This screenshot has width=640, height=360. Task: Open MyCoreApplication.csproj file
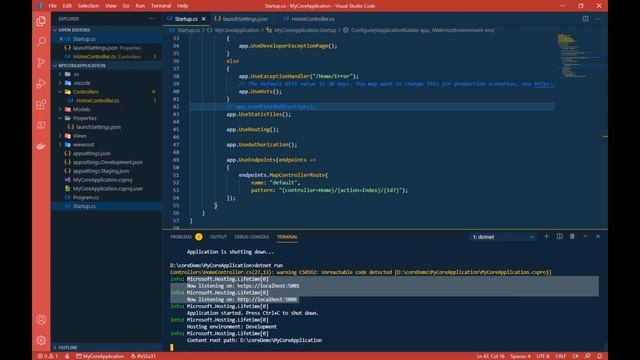point(102,180)
